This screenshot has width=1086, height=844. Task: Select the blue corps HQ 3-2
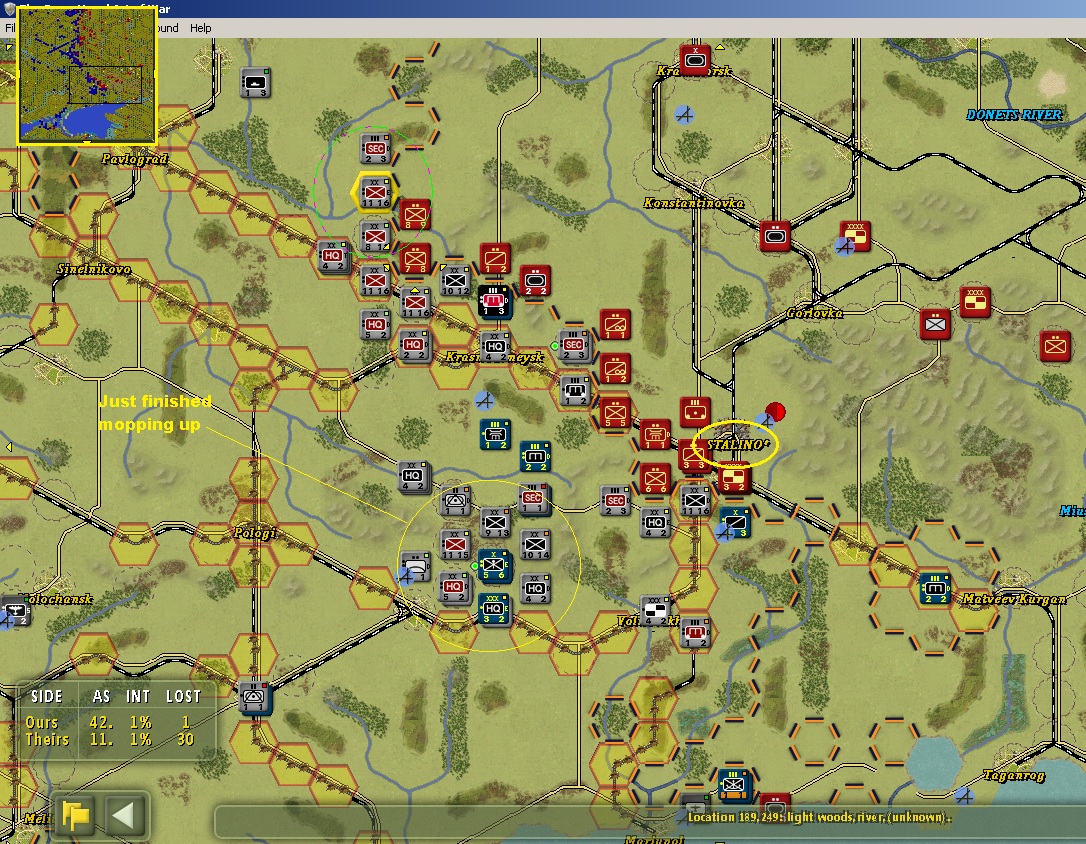(x=495, y=609)
